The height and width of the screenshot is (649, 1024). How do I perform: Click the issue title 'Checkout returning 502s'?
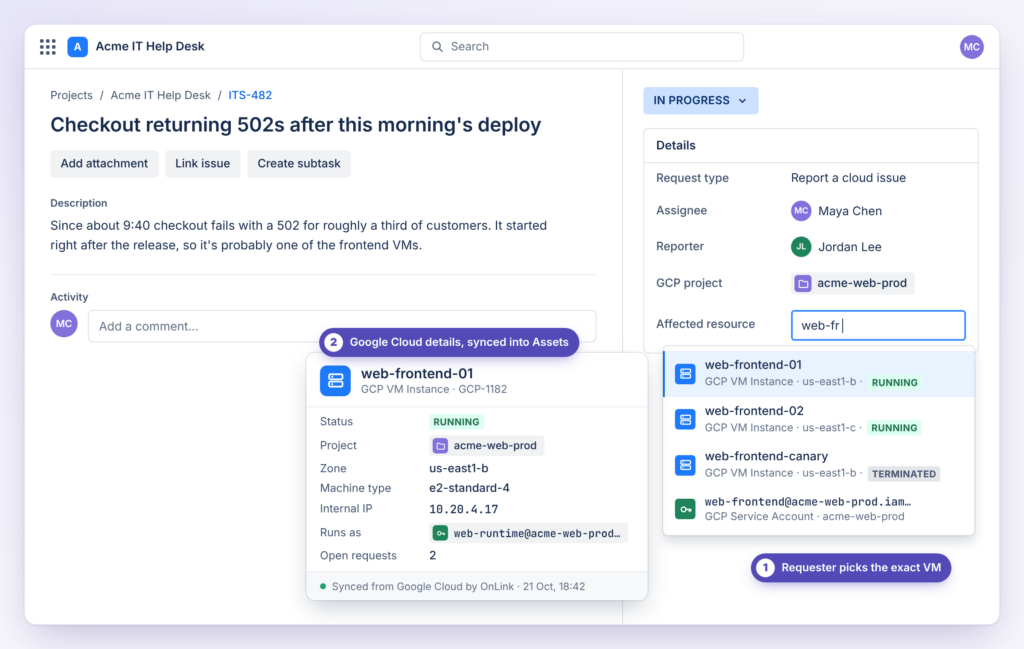(x=296, y=125)
